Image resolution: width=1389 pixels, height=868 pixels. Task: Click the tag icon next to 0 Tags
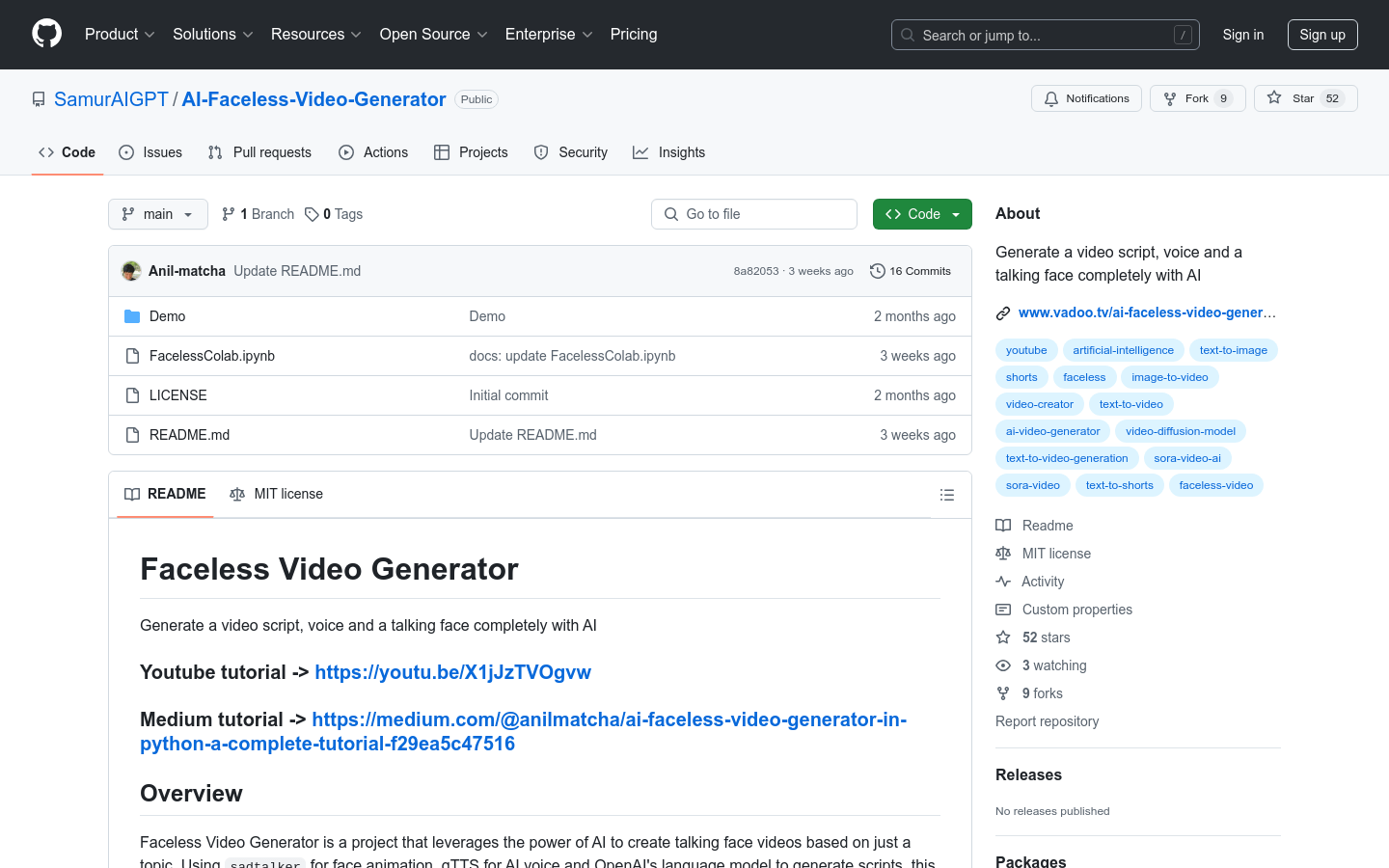(x=312, y=214)
